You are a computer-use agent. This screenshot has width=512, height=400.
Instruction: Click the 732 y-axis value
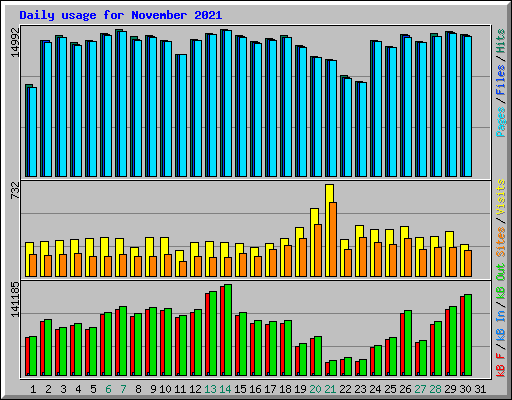(16, 191)
